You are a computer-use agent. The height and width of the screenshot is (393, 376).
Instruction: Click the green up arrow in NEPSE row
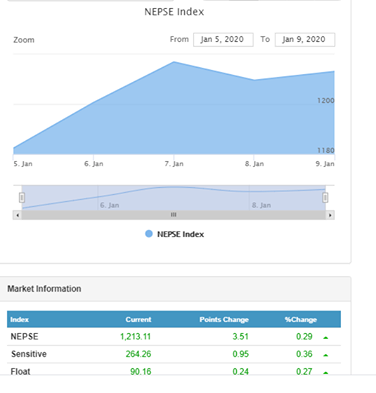326,338
